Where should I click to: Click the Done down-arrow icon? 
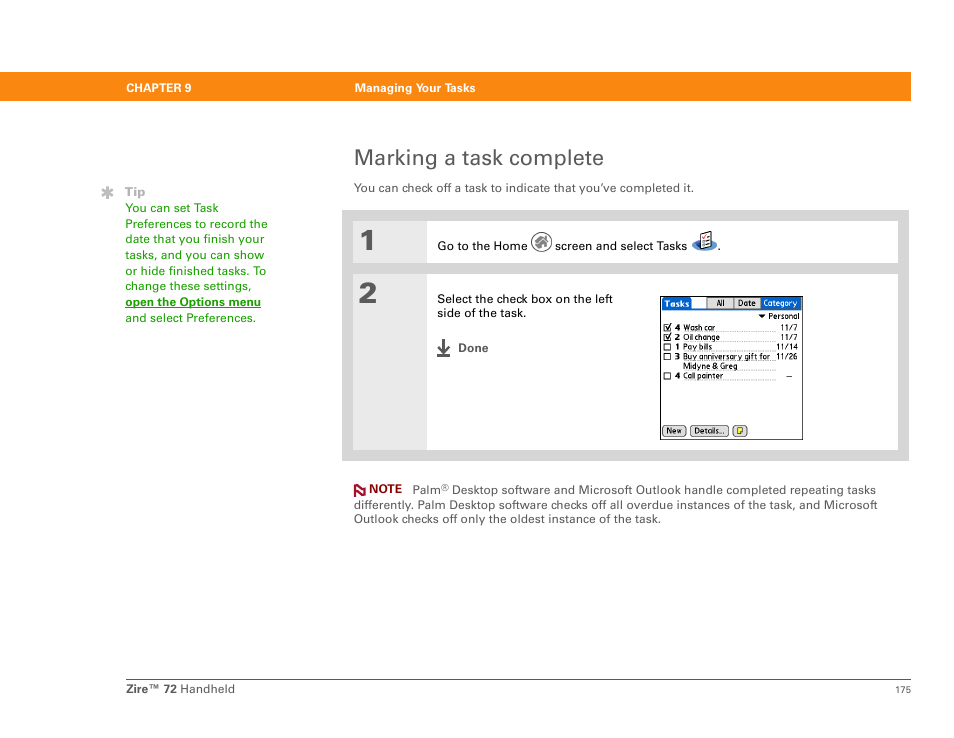[x=444, y=348]
